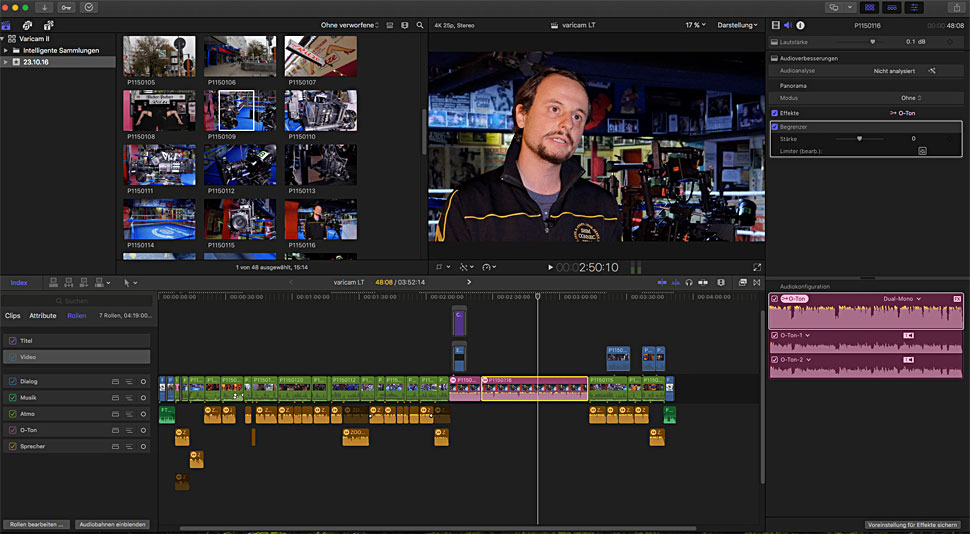Open the keyword editor key icon
Image resolution: width=970 pixels, height=534 pixels.
pyautogui.click(x=68, y=7)
